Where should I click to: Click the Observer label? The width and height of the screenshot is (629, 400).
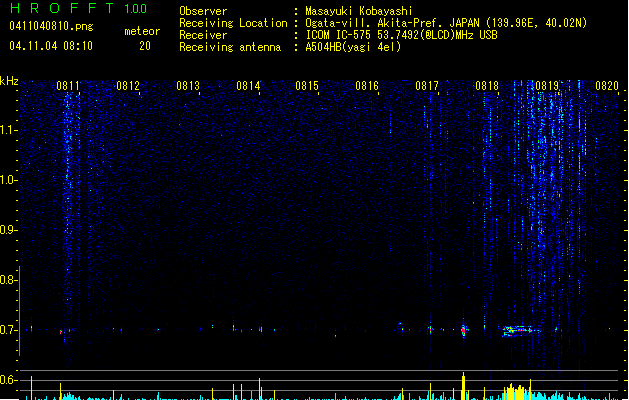(203, 11)
